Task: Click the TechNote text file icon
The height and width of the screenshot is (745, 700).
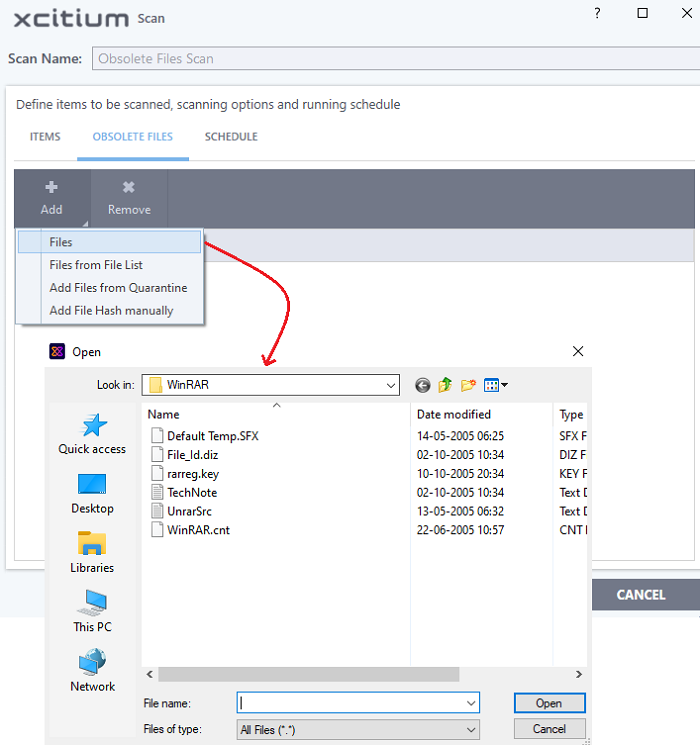Action: tap(157, 492)
